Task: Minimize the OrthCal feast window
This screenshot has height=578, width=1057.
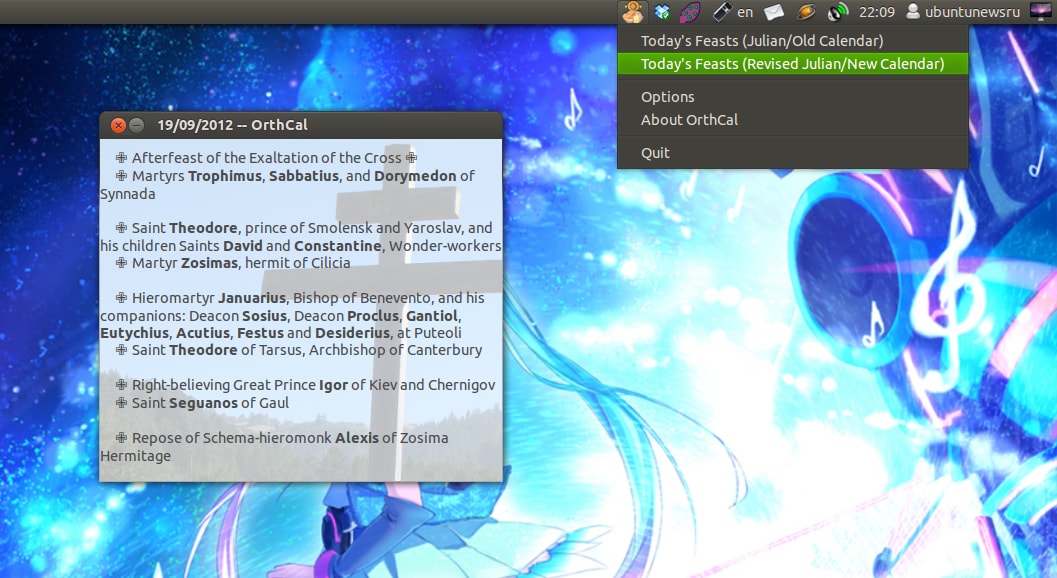Action: pos(136,125)
